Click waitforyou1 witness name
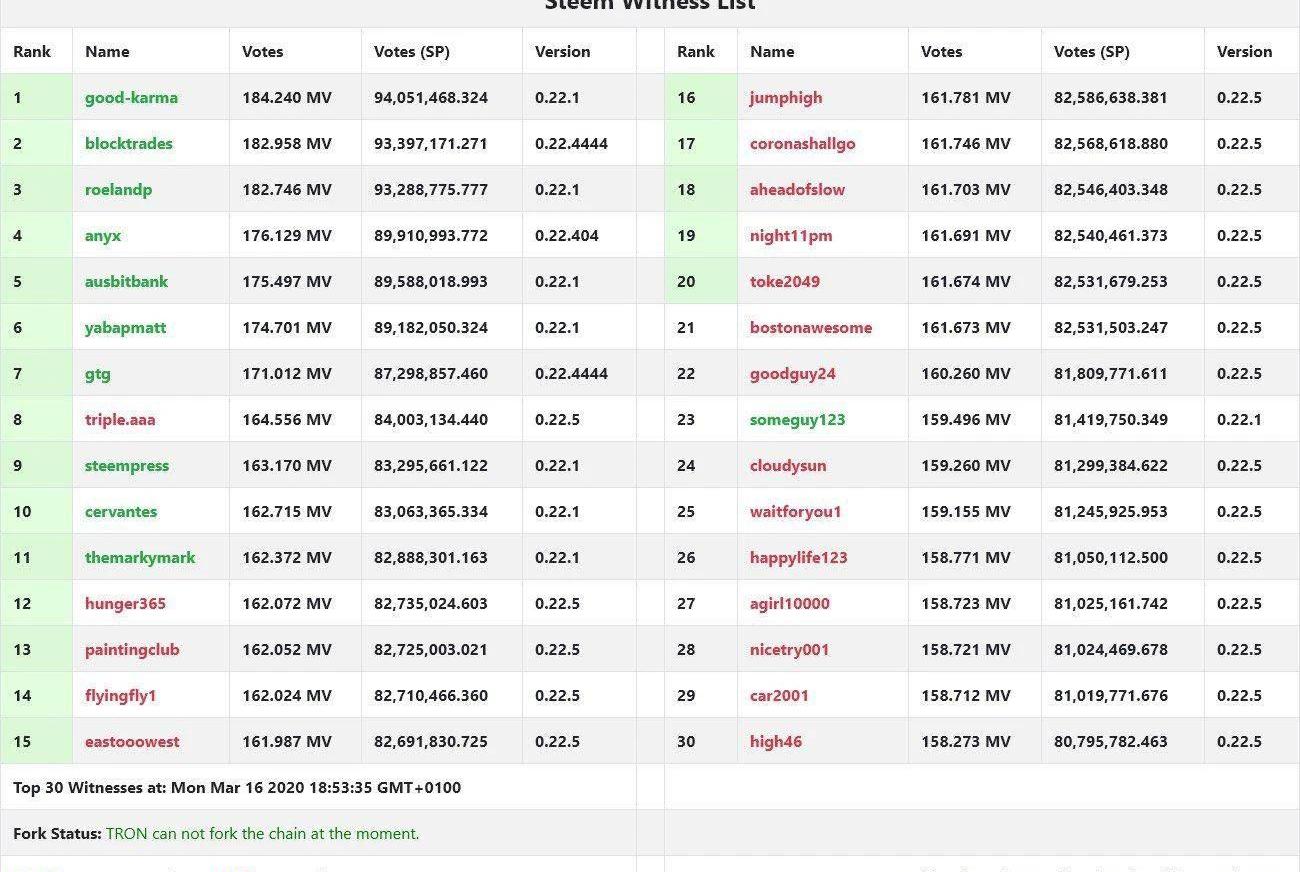This screenshot has height=872, width=1300. pyautogui.click(x=796, y=512)
